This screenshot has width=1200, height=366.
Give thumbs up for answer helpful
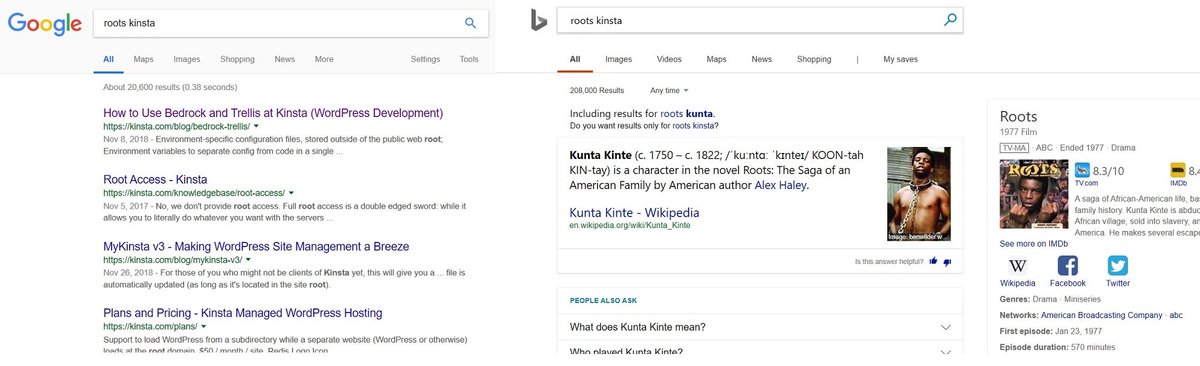click(933, 262)
